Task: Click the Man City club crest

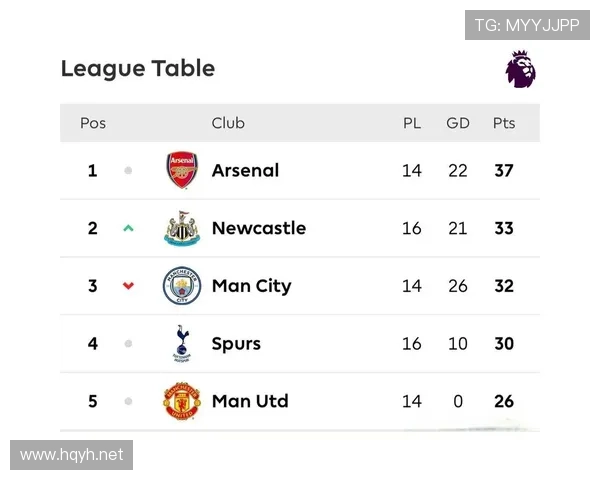Action: [x=182, y=286]
